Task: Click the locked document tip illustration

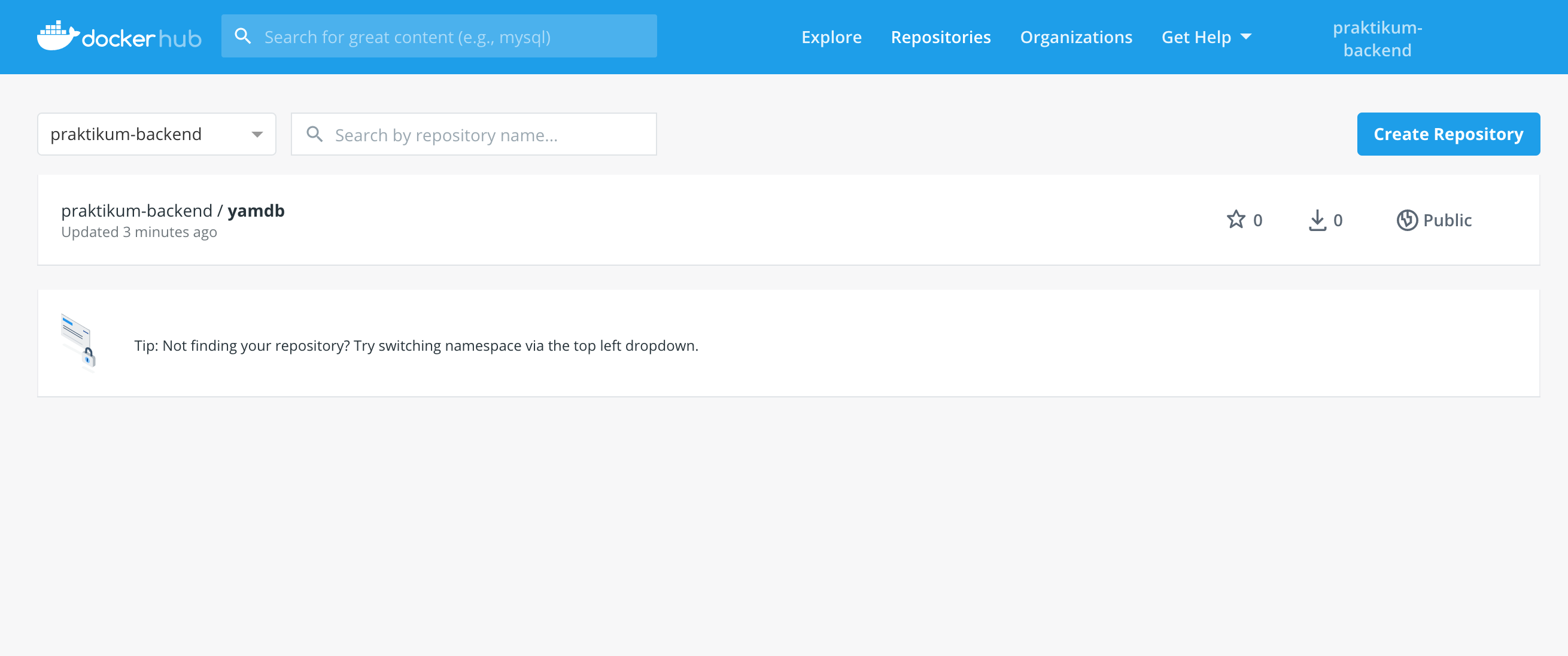Action: 78,342
